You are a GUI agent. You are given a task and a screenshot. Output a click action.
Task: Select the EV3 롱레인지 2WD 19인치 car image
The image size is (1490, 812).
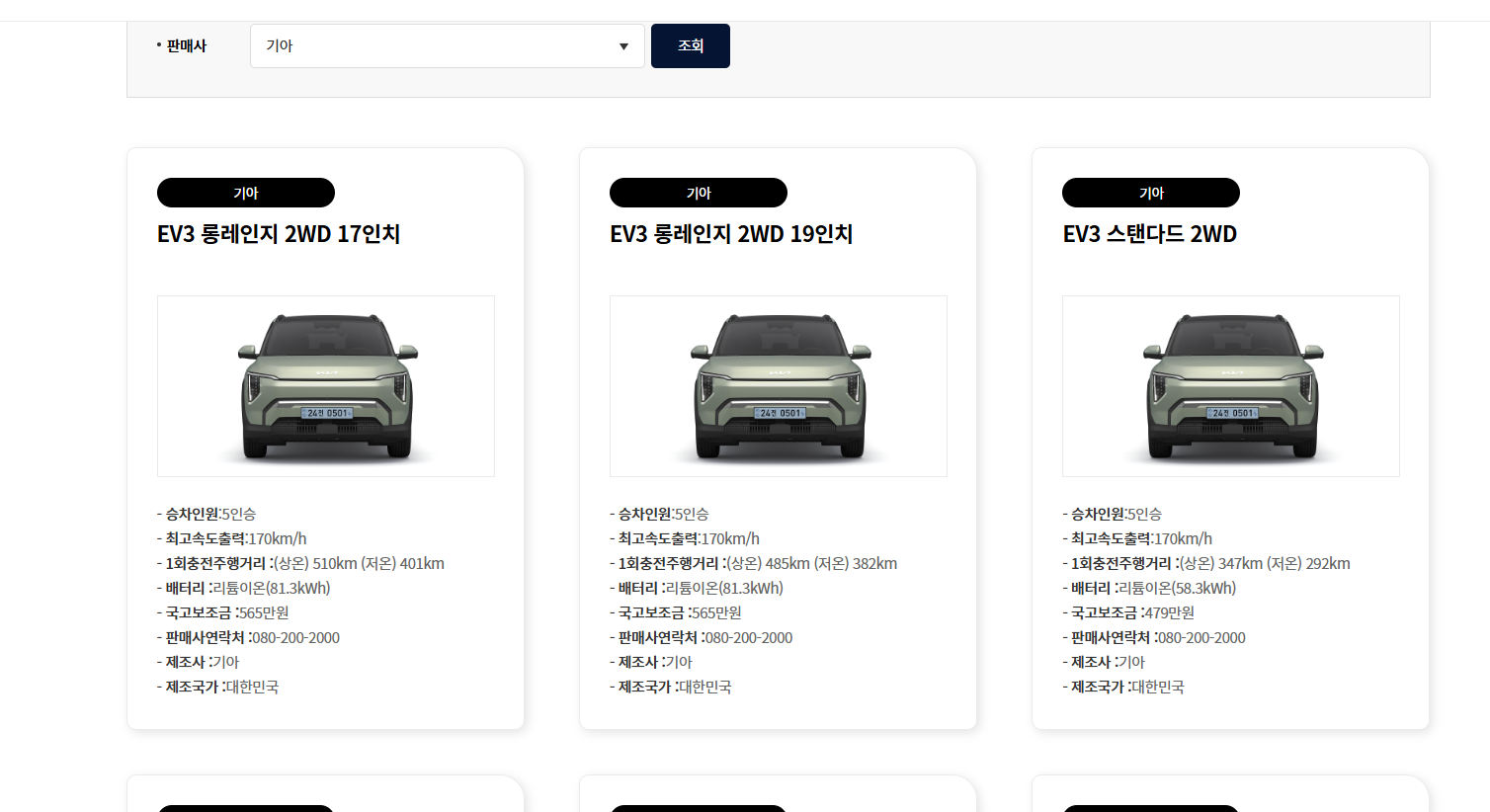(779, 386)
